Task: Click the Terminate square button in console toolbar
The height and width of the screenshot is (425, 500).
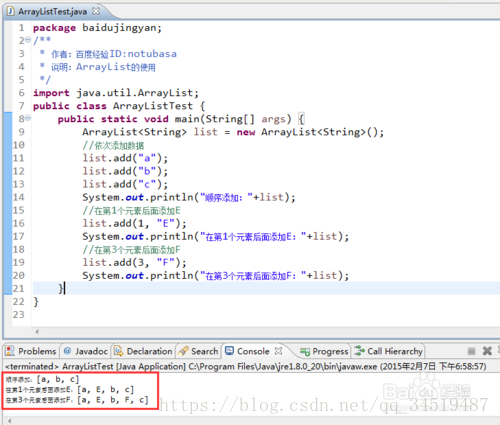Action: pos(471,351)
